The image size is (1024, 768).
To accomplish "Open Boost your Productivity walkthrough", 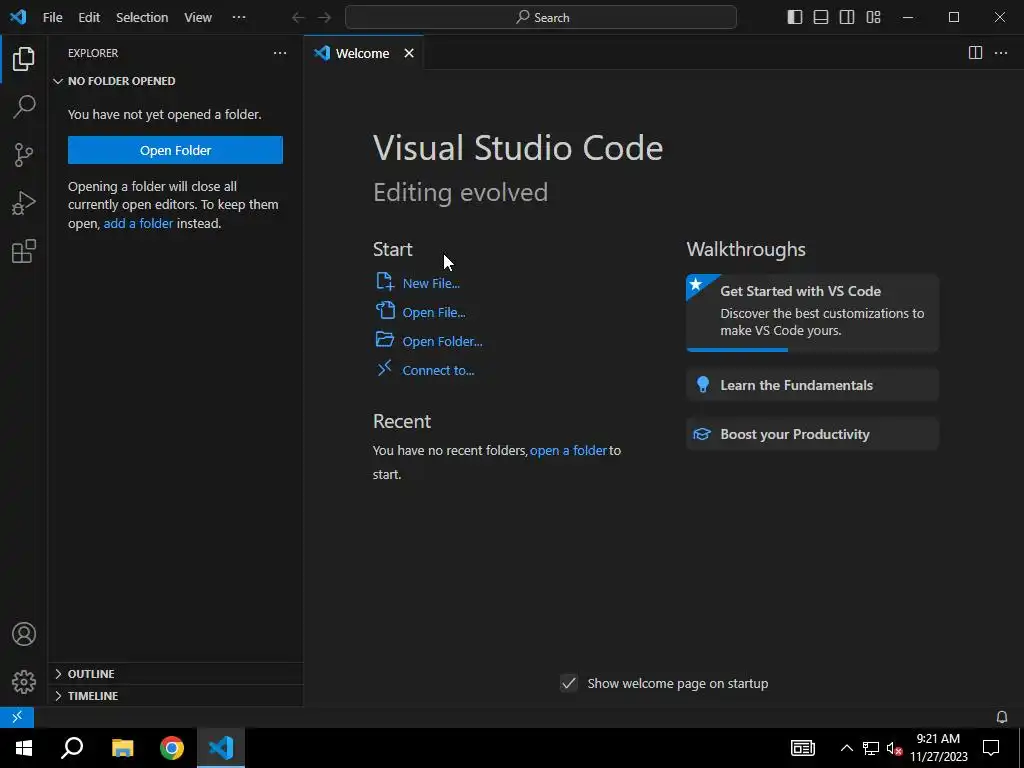I will coord(812,434).
